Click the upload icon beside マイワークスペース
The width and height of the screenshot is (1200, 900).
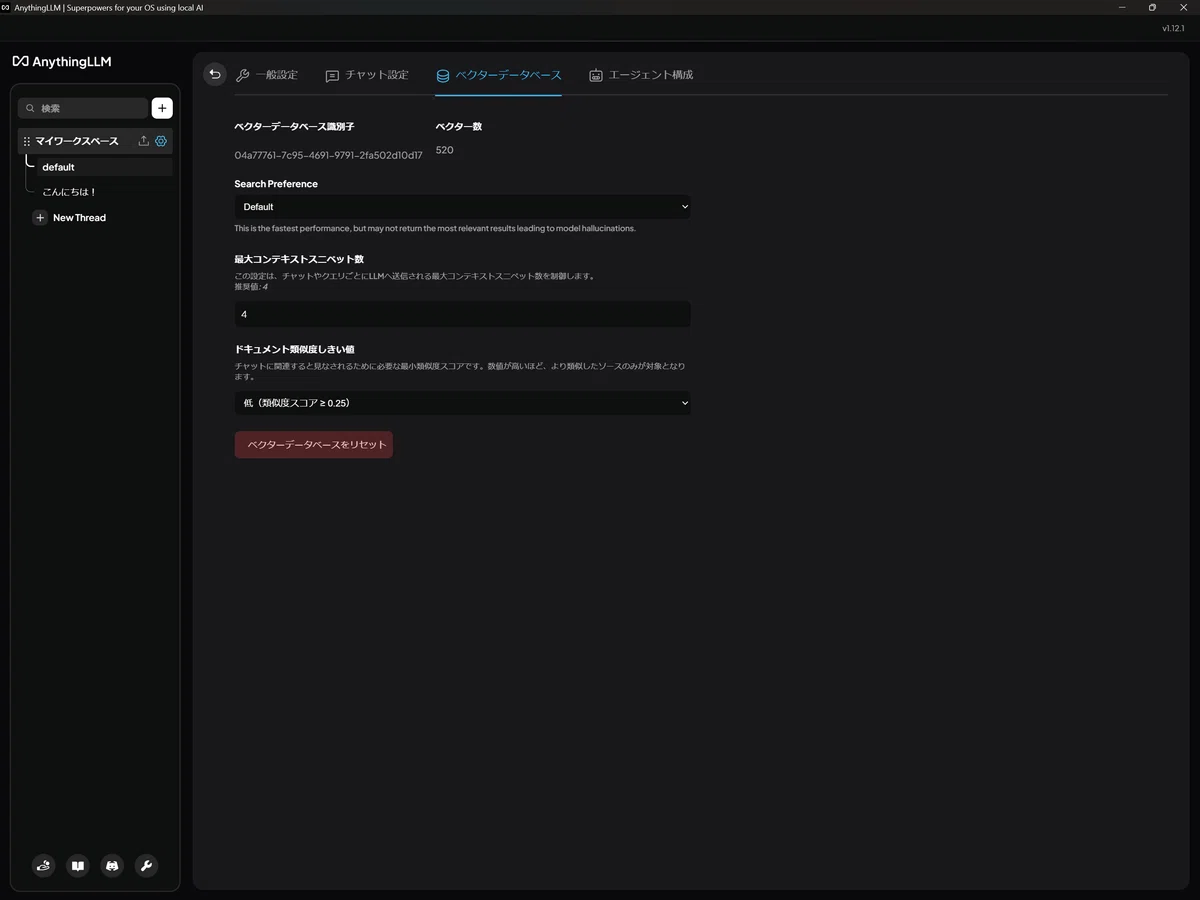(x=143, y=141)
